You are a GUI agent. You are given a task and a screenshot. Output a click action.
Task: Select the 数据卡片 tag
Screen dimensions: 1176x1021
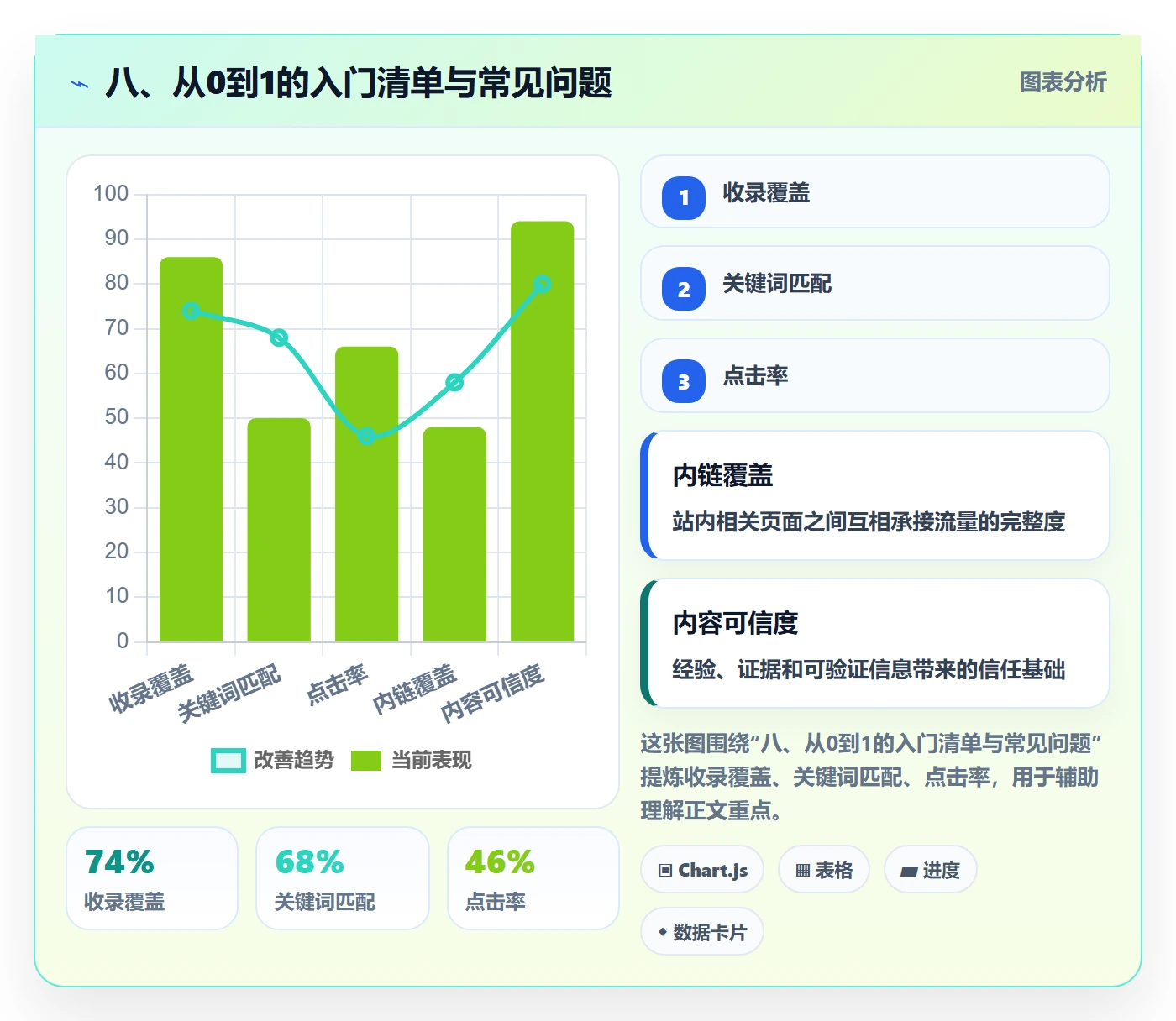[x=702, y=932]
